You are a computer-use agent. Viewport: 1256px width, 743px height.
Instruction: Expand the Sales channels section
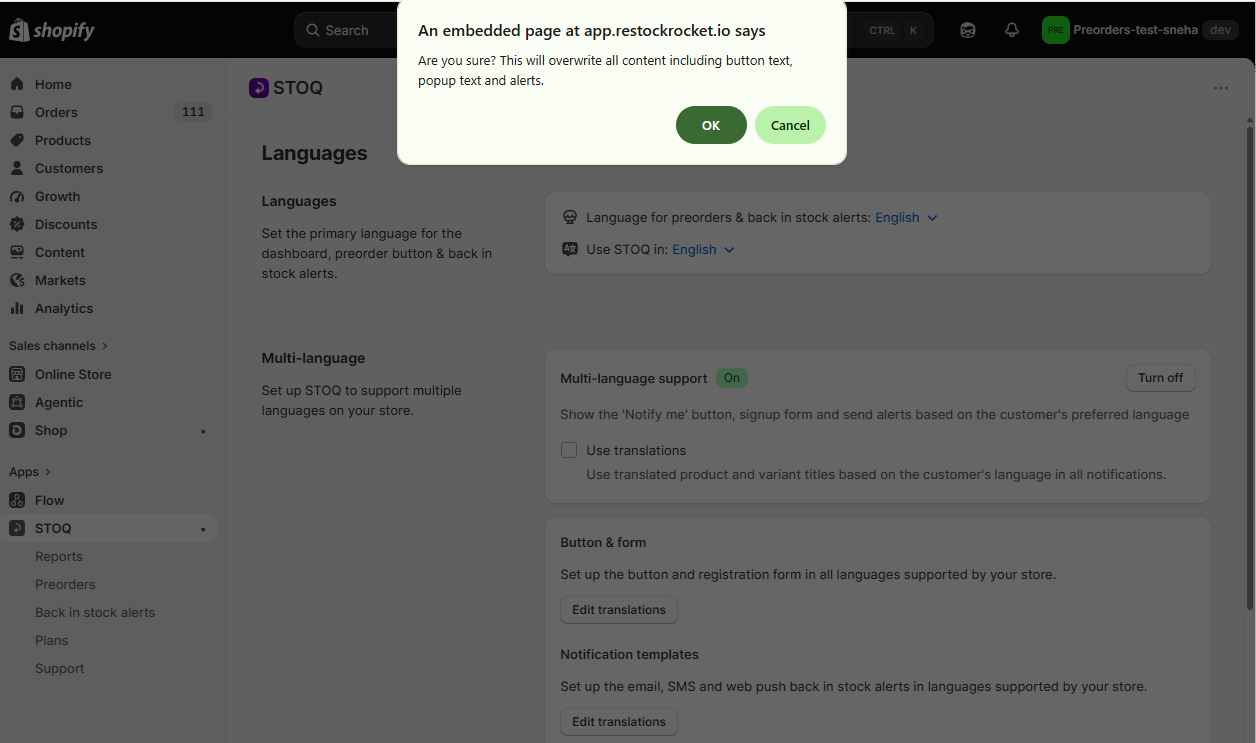(58, 346)
